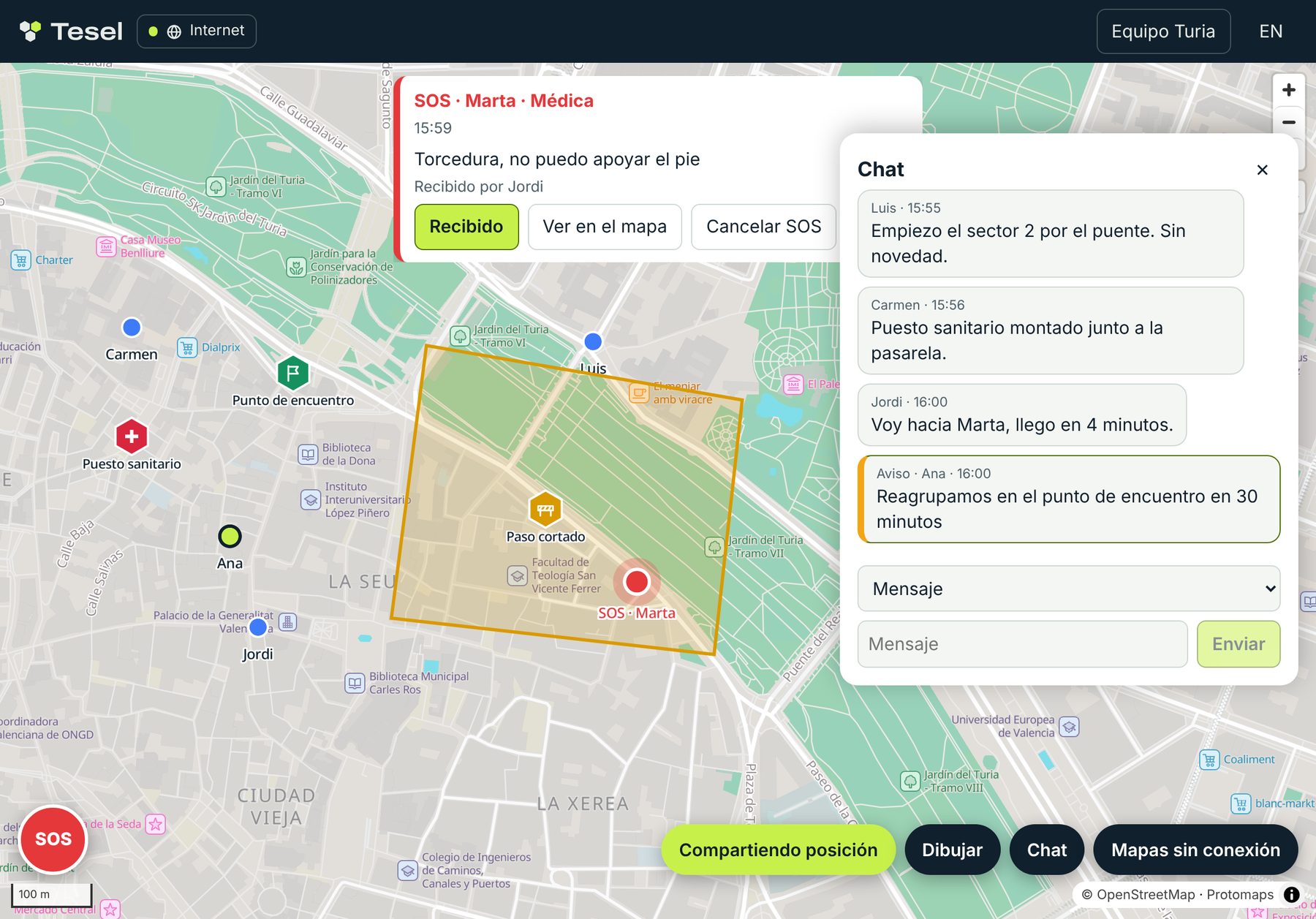The width and height of the screenshot is (1316, 919).
Task: Click the OpenStreetMap attribution link
Action: point(1146,894)
